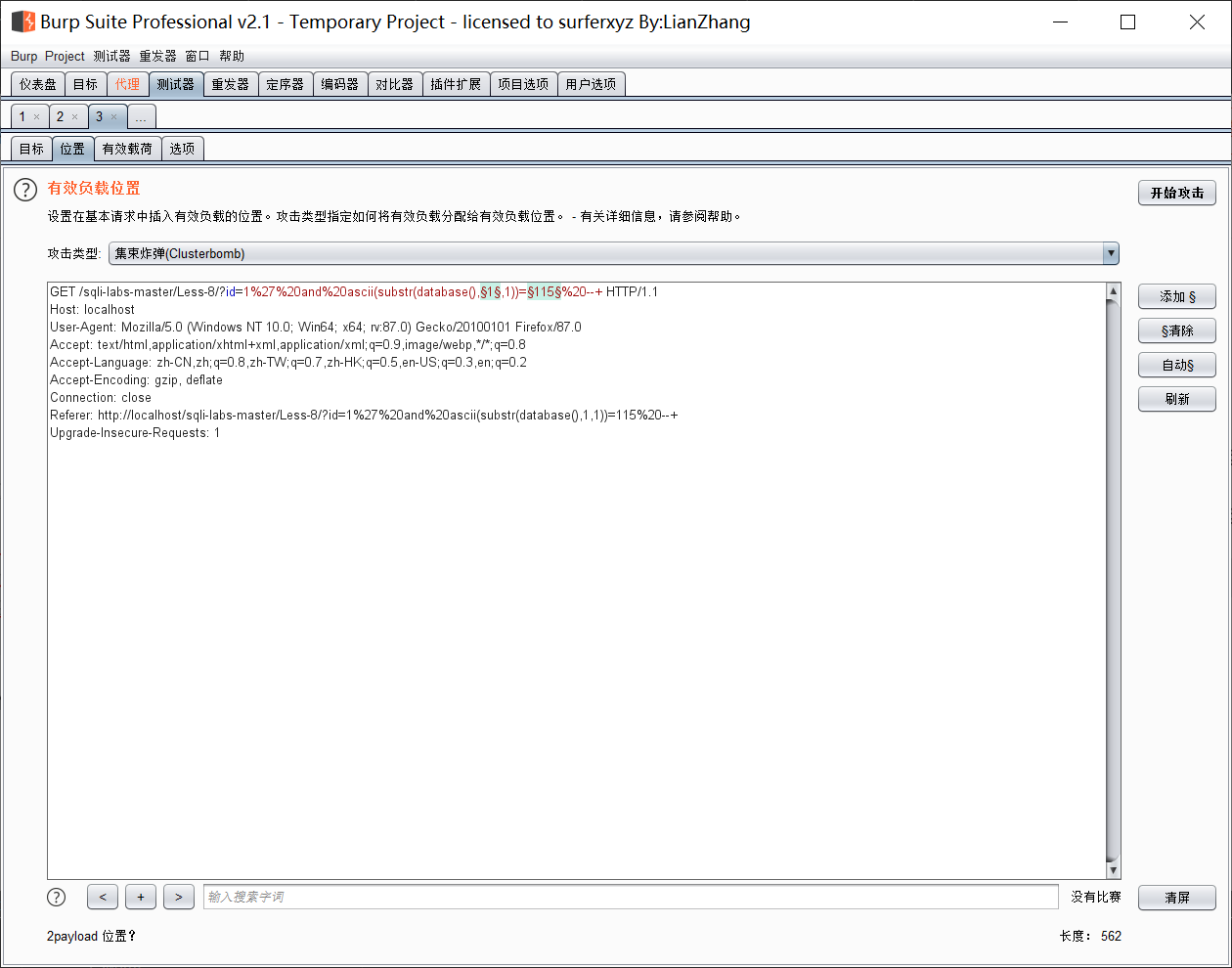Image resolution: width=1232 pixels, height=968 pixels.
Task: Click the Accept-Language header line
Action: click(288, 362)
